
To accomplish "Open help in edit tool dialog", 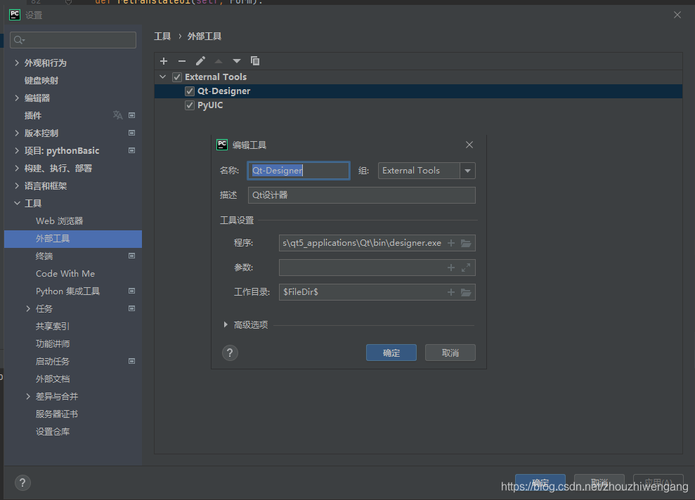I will 230,353.
